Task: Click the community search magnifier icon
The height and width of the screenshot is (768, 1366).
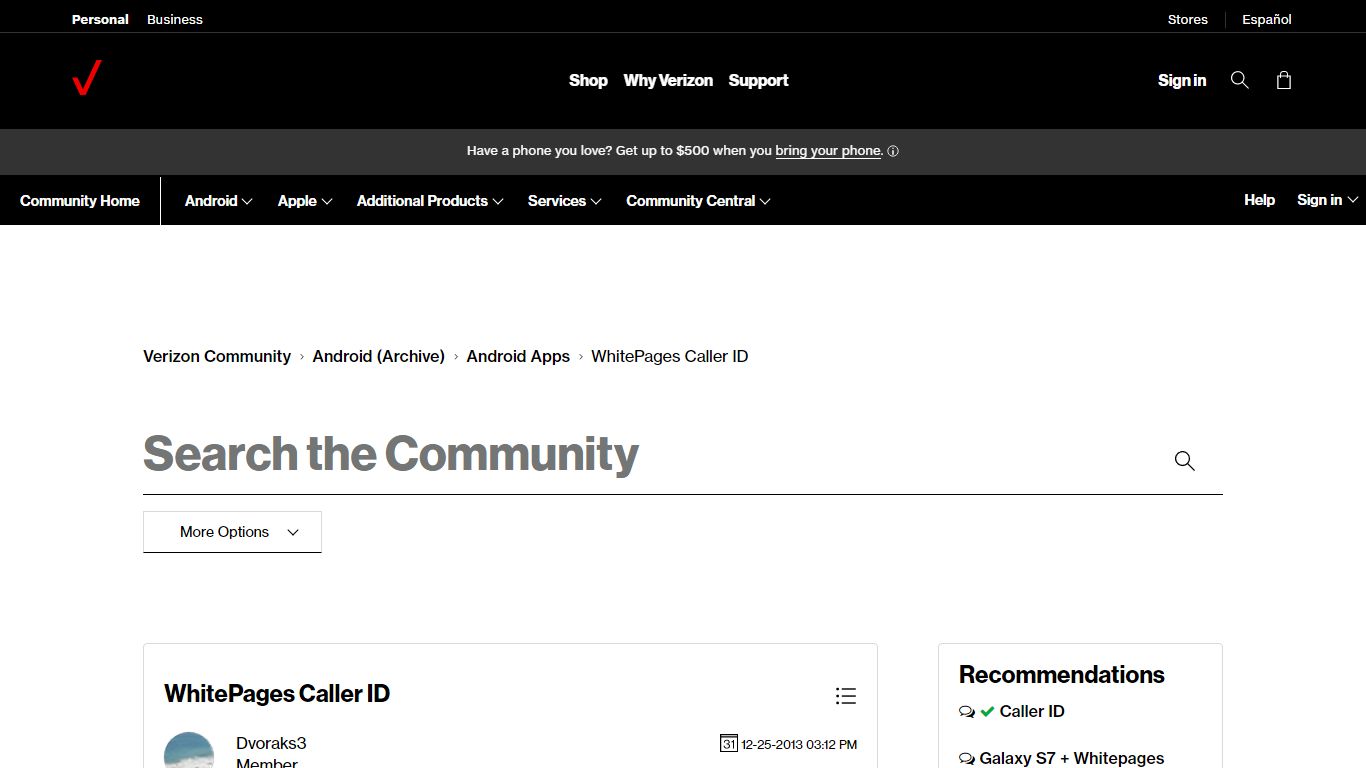Action: pos(1185,461)
